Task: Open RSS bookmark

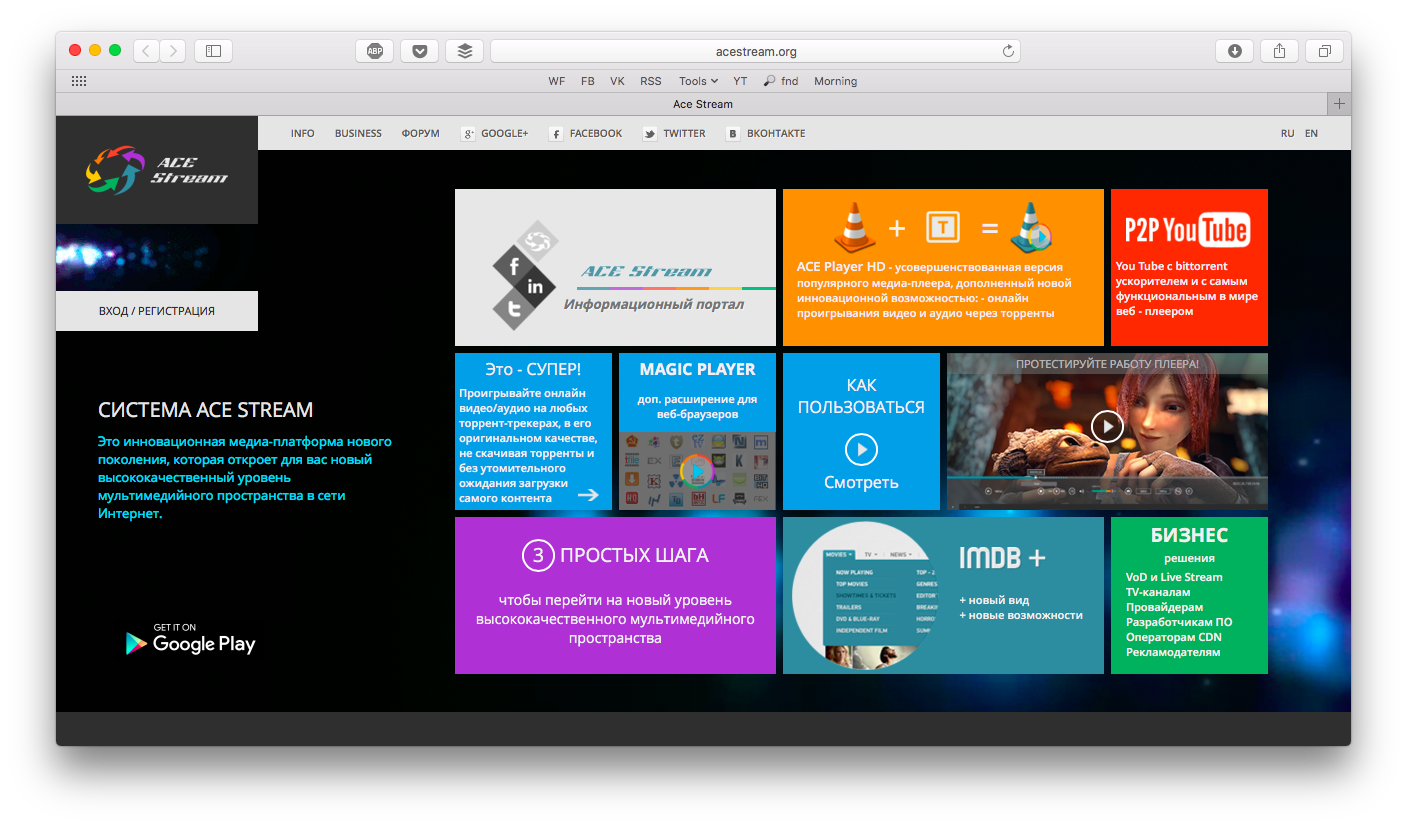Action: [x=651, y=81]
